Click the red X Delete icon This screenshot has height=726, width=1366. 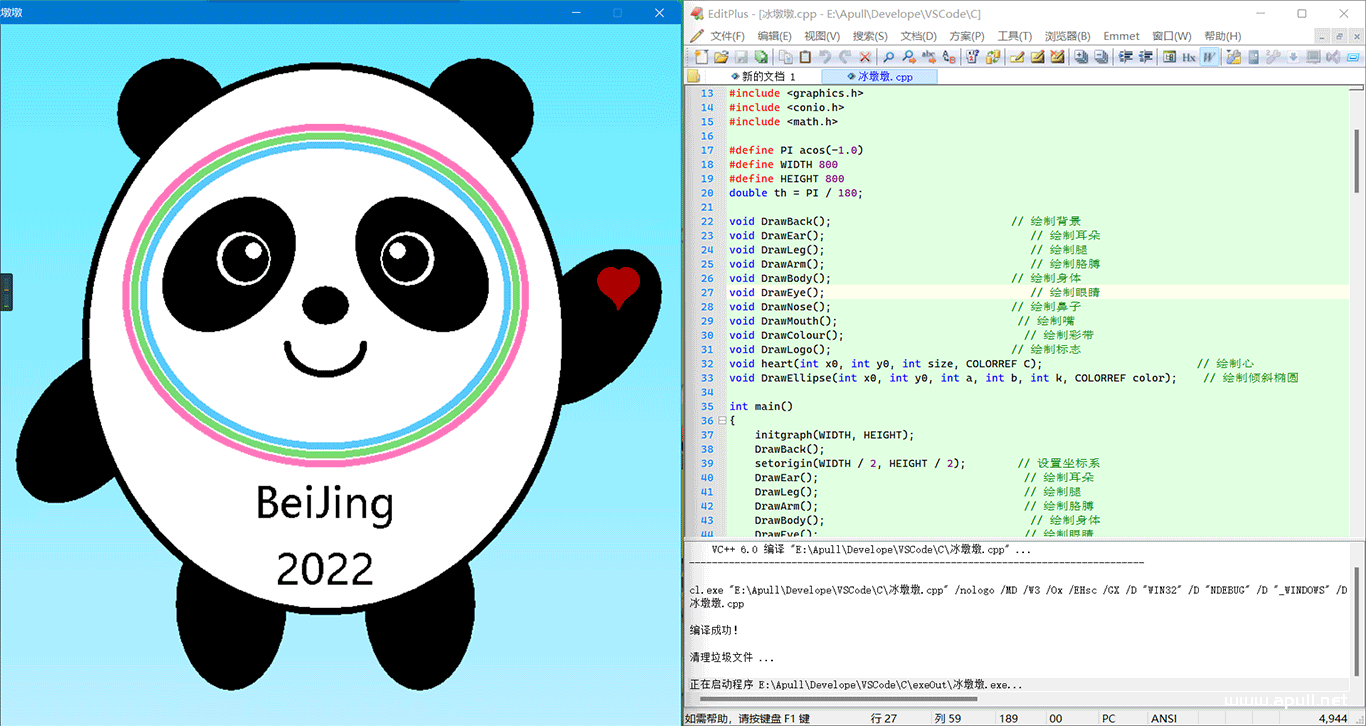tap(865, 57)
